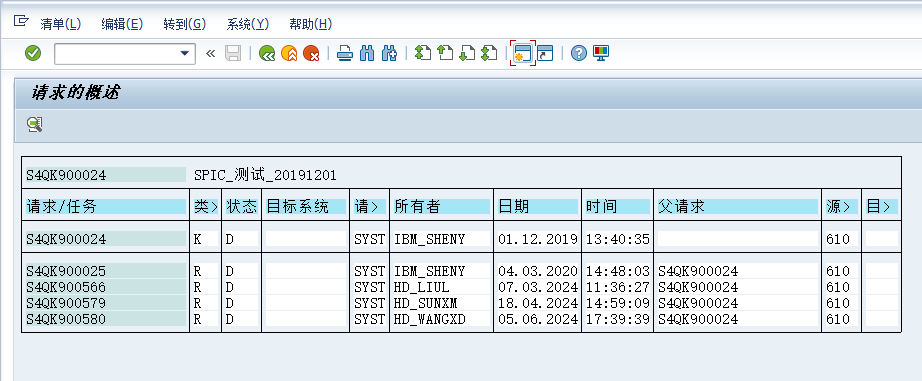This screenshot has width=922, height=381.
Task: Open the 编辑(E) menu
Action: click(122, 24)
